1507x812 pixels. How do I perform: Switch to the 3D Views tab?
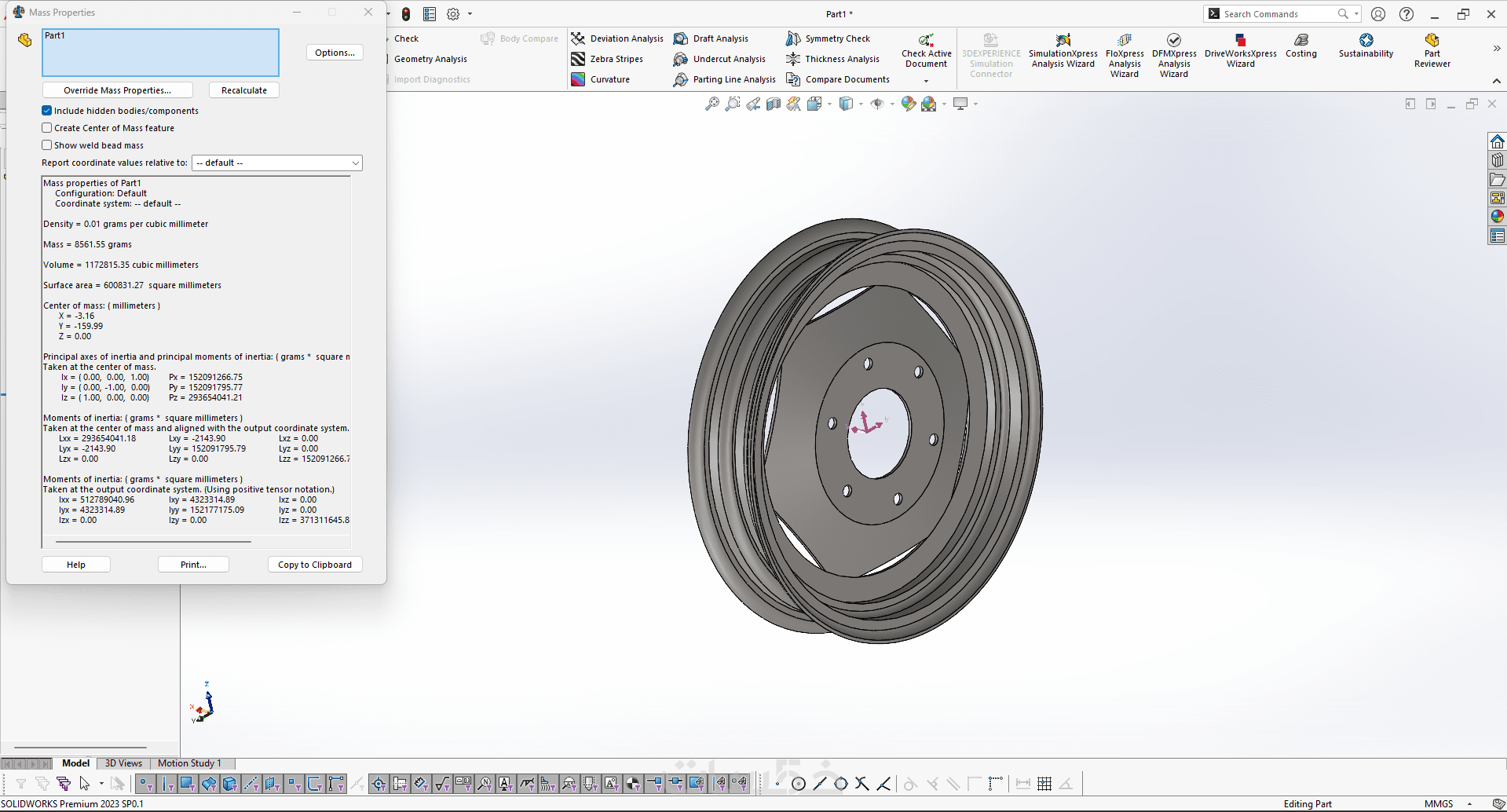123,763
